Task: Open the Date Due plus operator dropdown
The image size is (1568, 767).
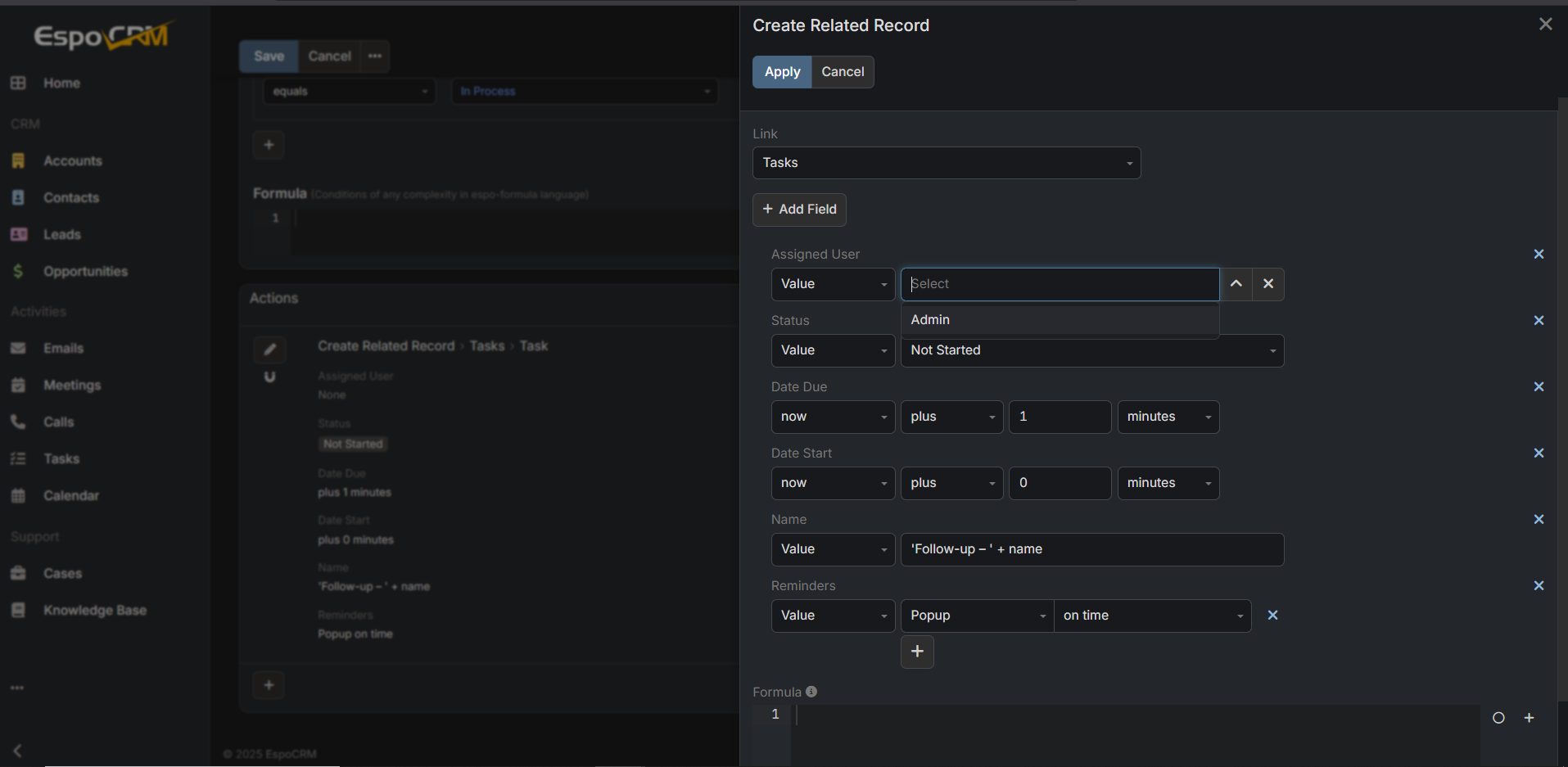Action: pos(952,417)
